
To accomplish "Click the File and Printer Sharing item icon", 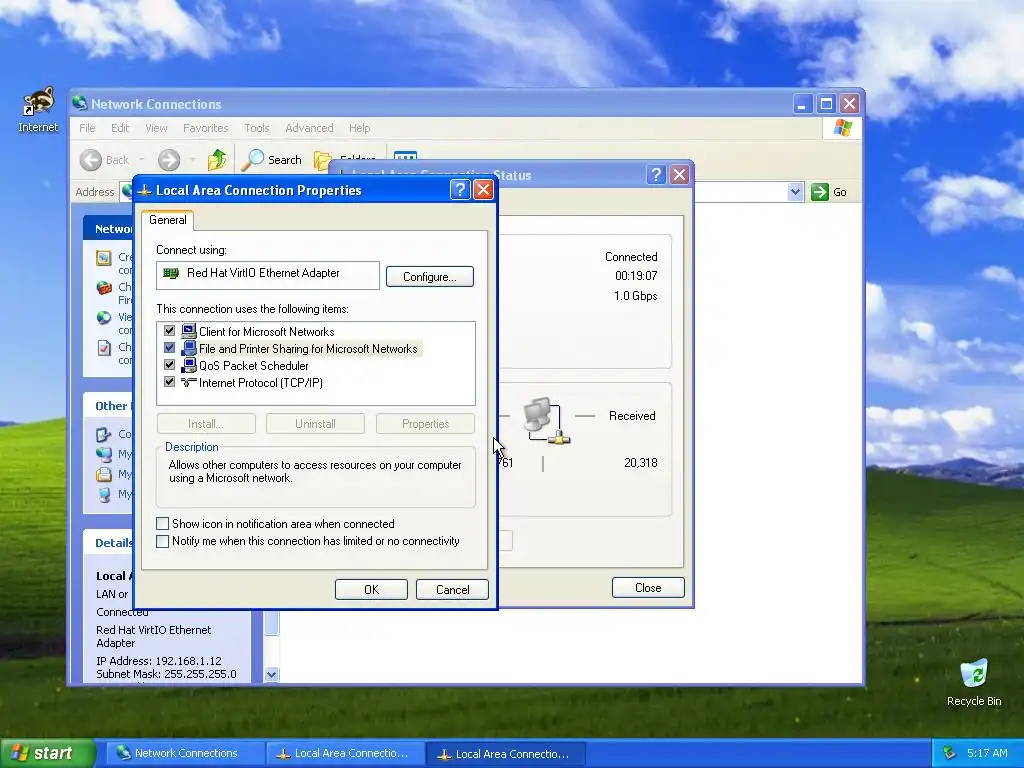I will pyautogui.click(x=189, y=348).
